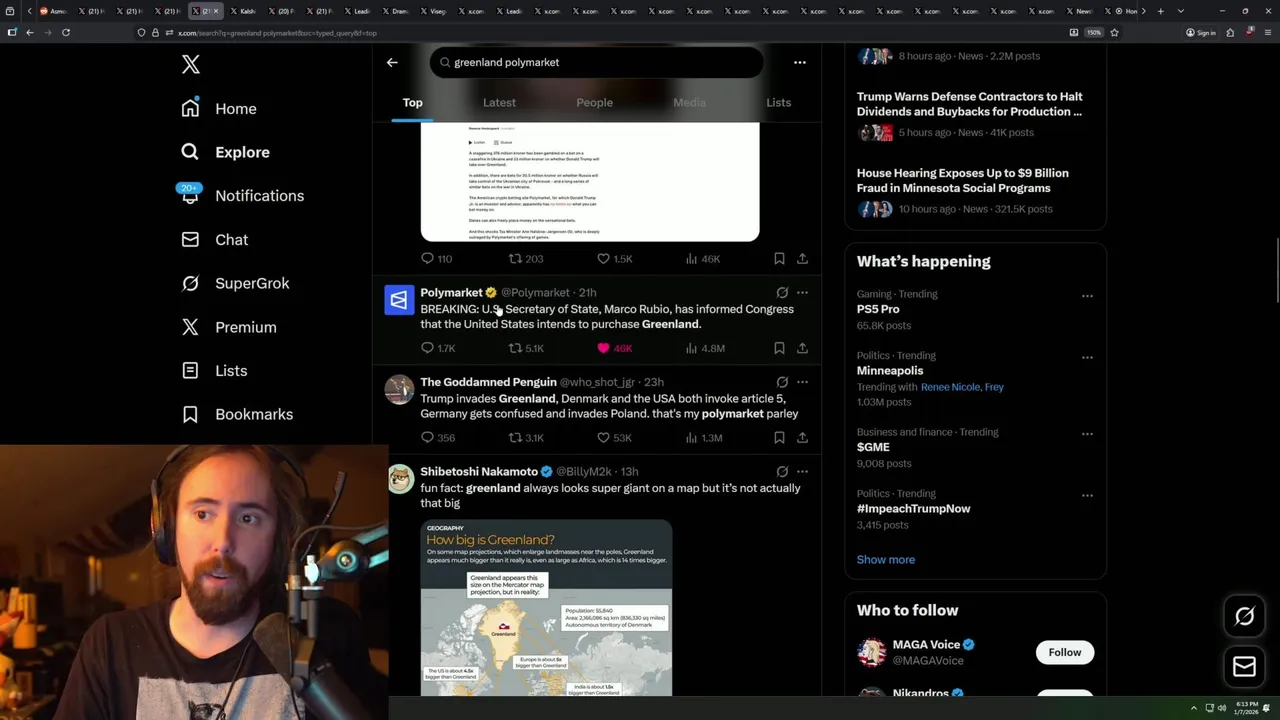Open more options on Shibetoshi Nakamoto post
1280x720 pixels.
[802, 471]
